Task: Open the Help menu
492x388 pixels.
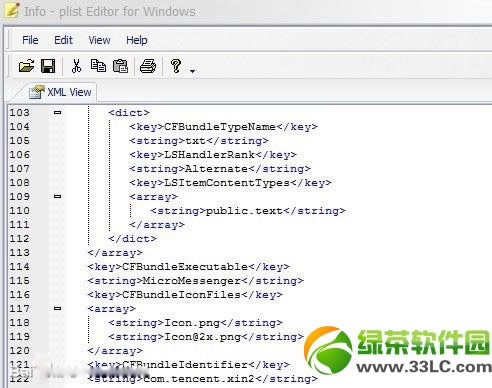Action: (137, 40)
